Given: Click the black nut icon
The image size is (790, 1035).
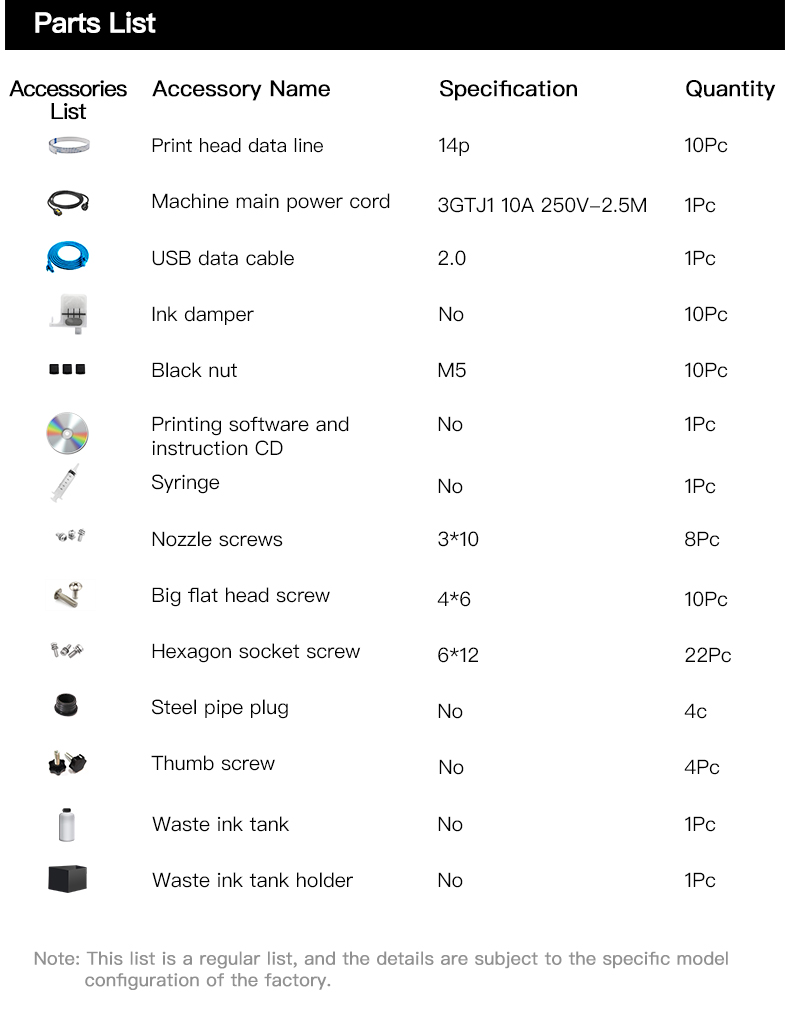Looking at the screenshot, I should 67,370.
